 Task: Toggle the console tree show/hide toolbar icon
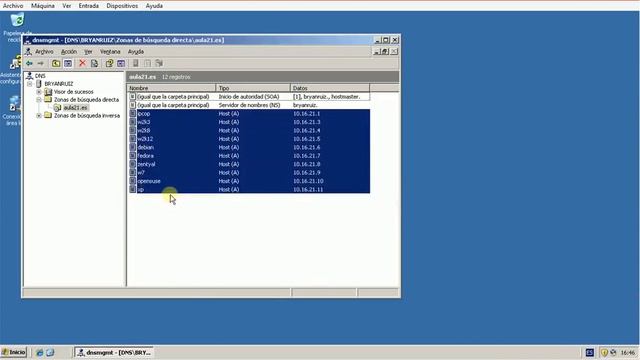(68, 63)
